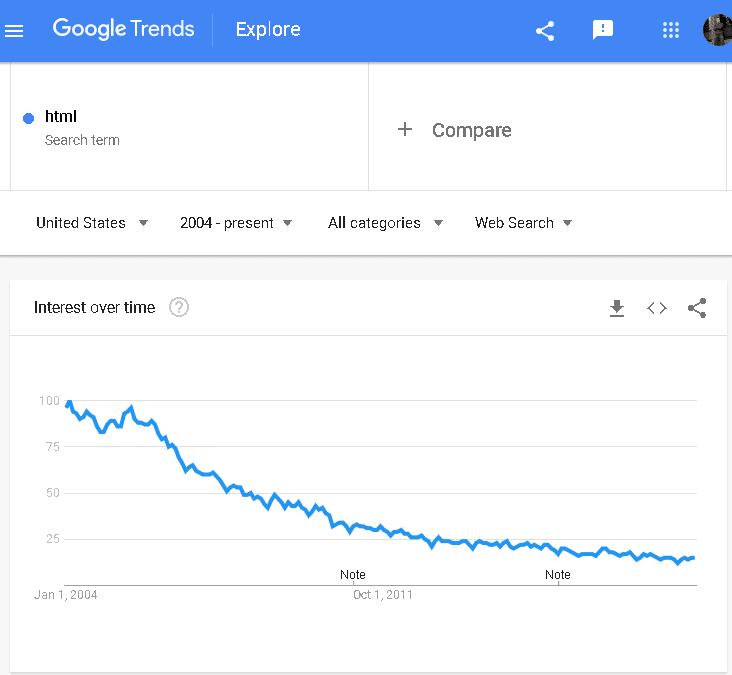Go to the Explore section
Viewport: 732px width, 675px height.
tap(268, 29)
